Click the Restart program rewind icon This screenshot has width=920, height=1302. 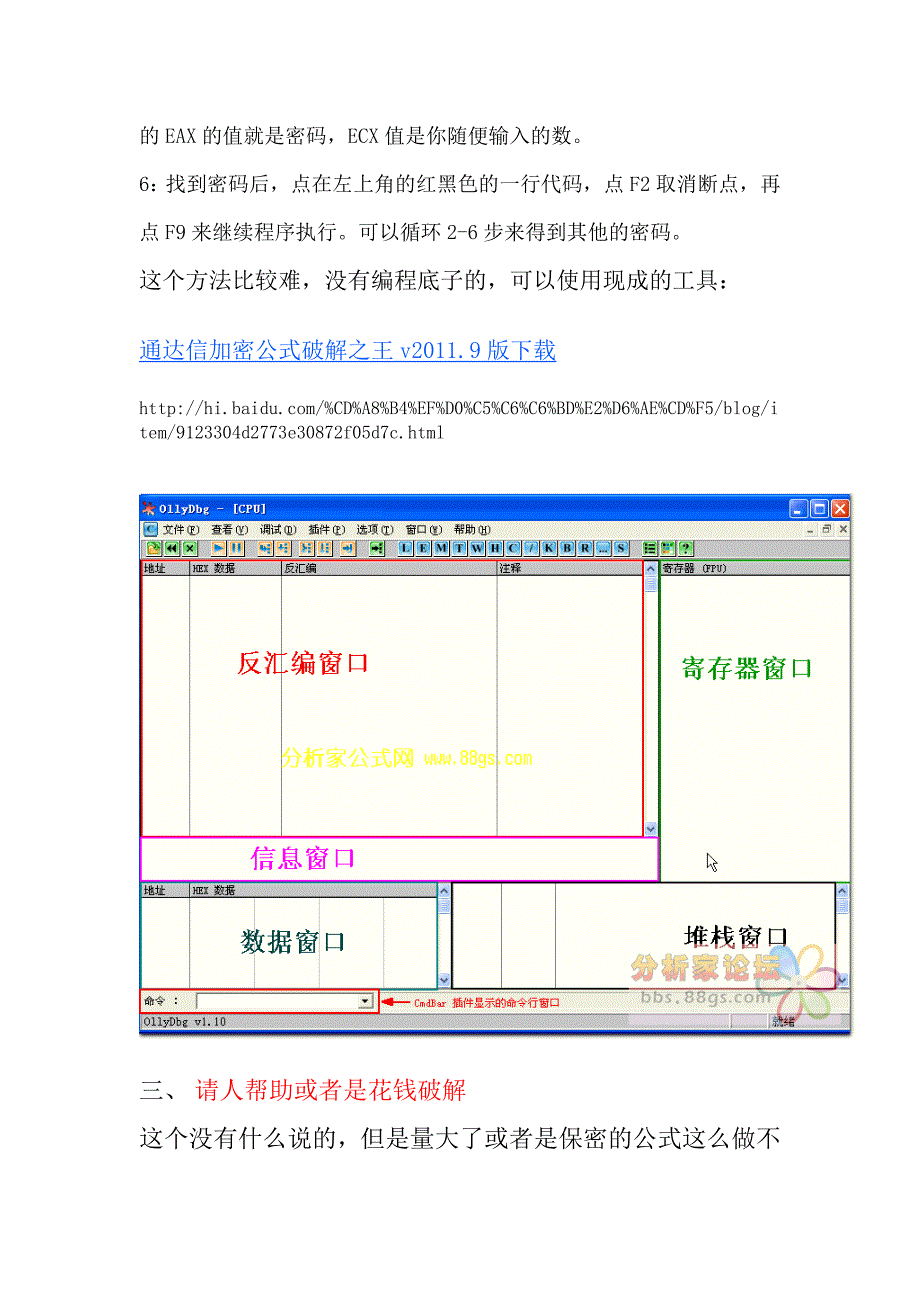tap(171, 548)
